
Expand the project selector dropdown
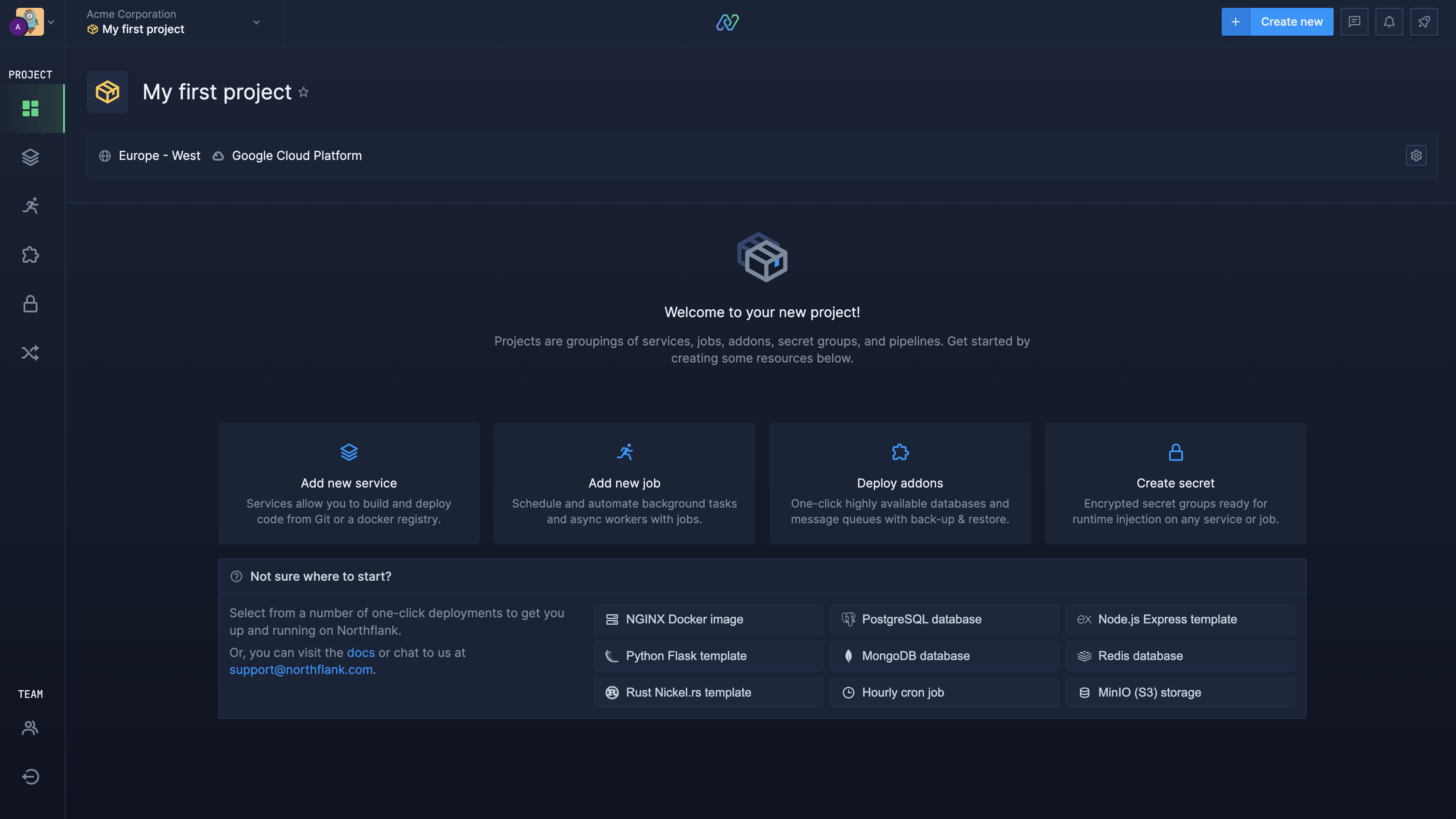256,22
